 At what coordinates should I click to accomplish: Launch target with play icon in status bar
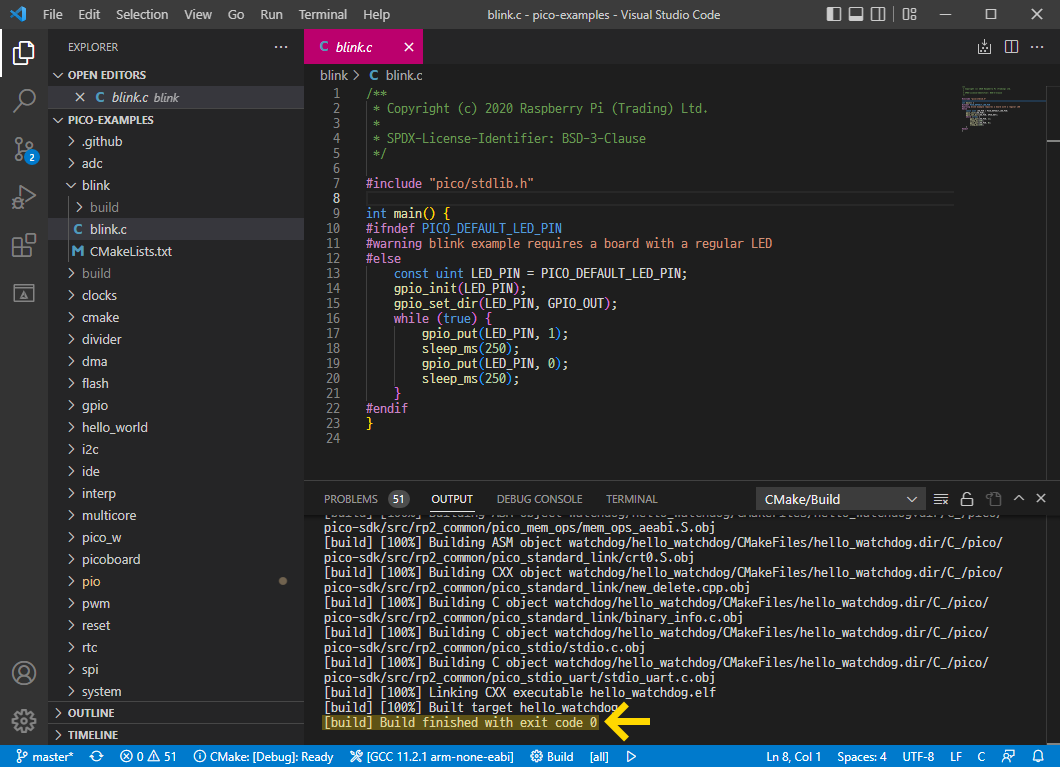click(x=631, y=756)
